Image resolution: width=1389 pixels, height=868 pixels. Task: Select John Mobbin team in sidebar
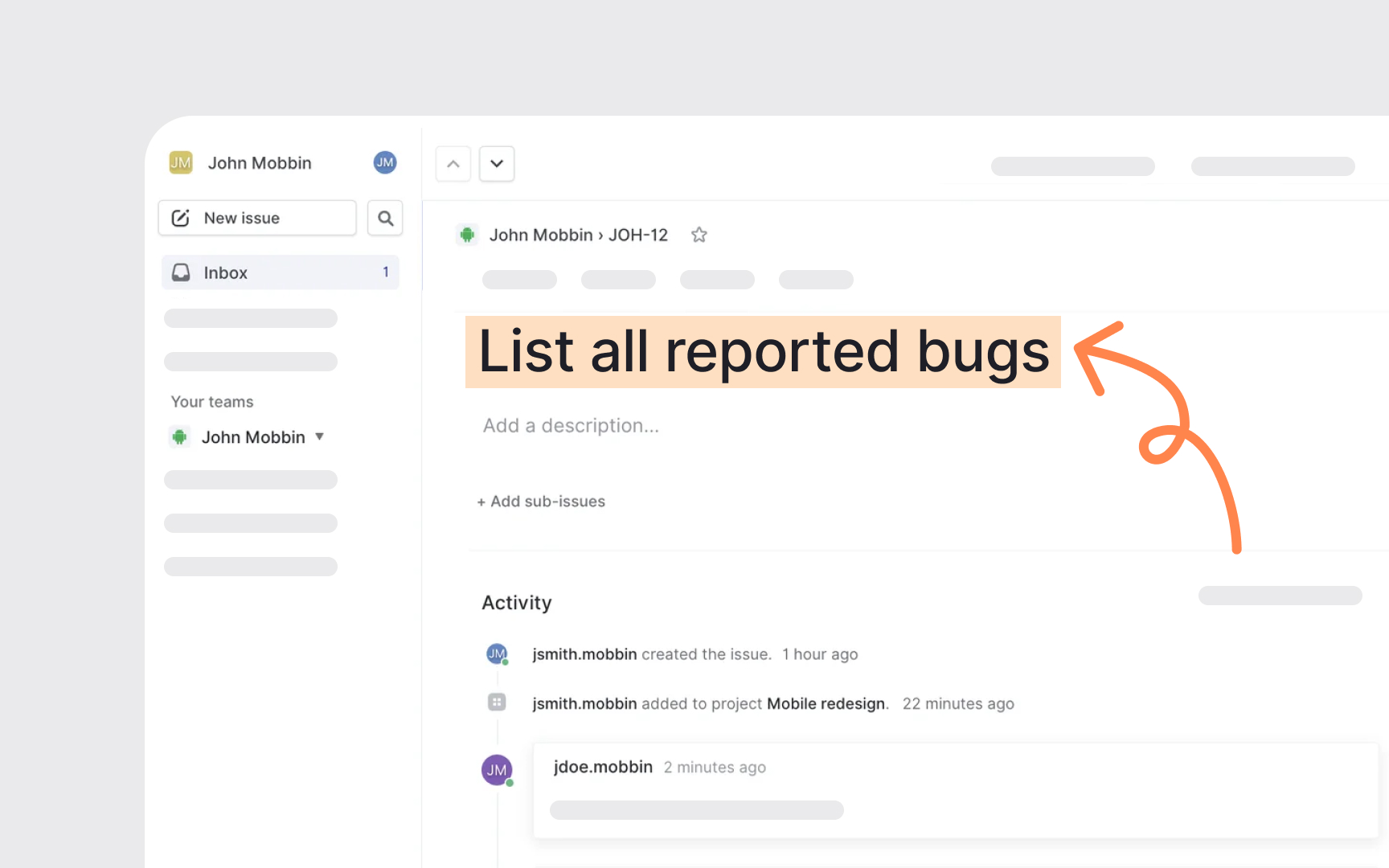tap(252, 437)
